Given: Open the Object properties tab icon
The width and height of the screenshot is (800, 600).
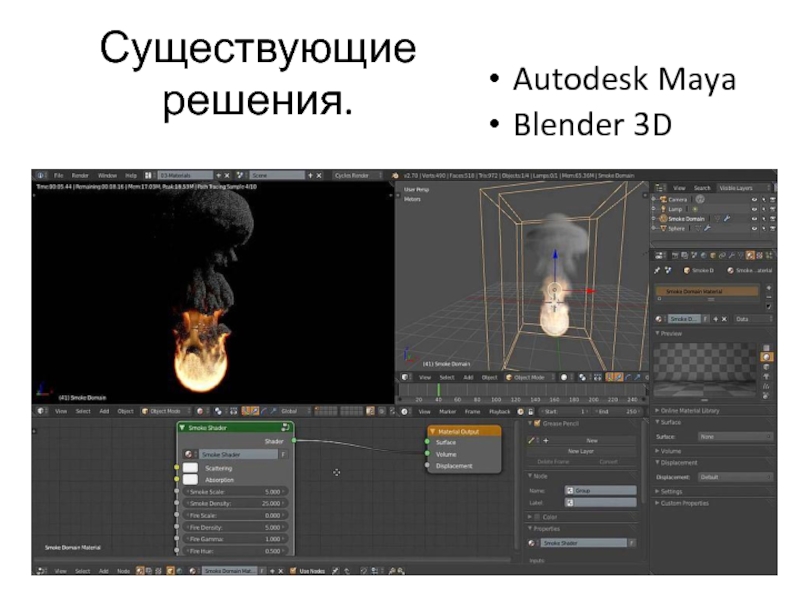Looking at the screenshot, I should [713, 255].
